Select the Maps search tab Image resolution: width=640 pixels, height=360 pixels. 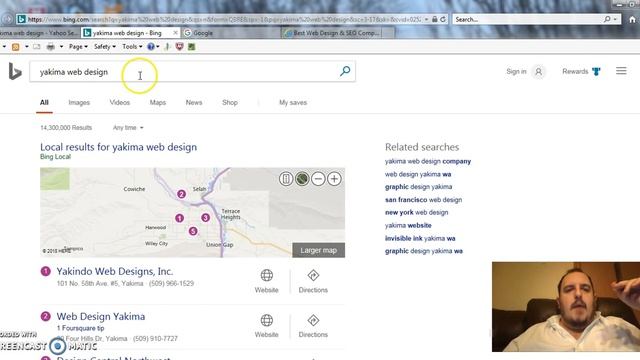pyautogui.click(x=158, y=102)
